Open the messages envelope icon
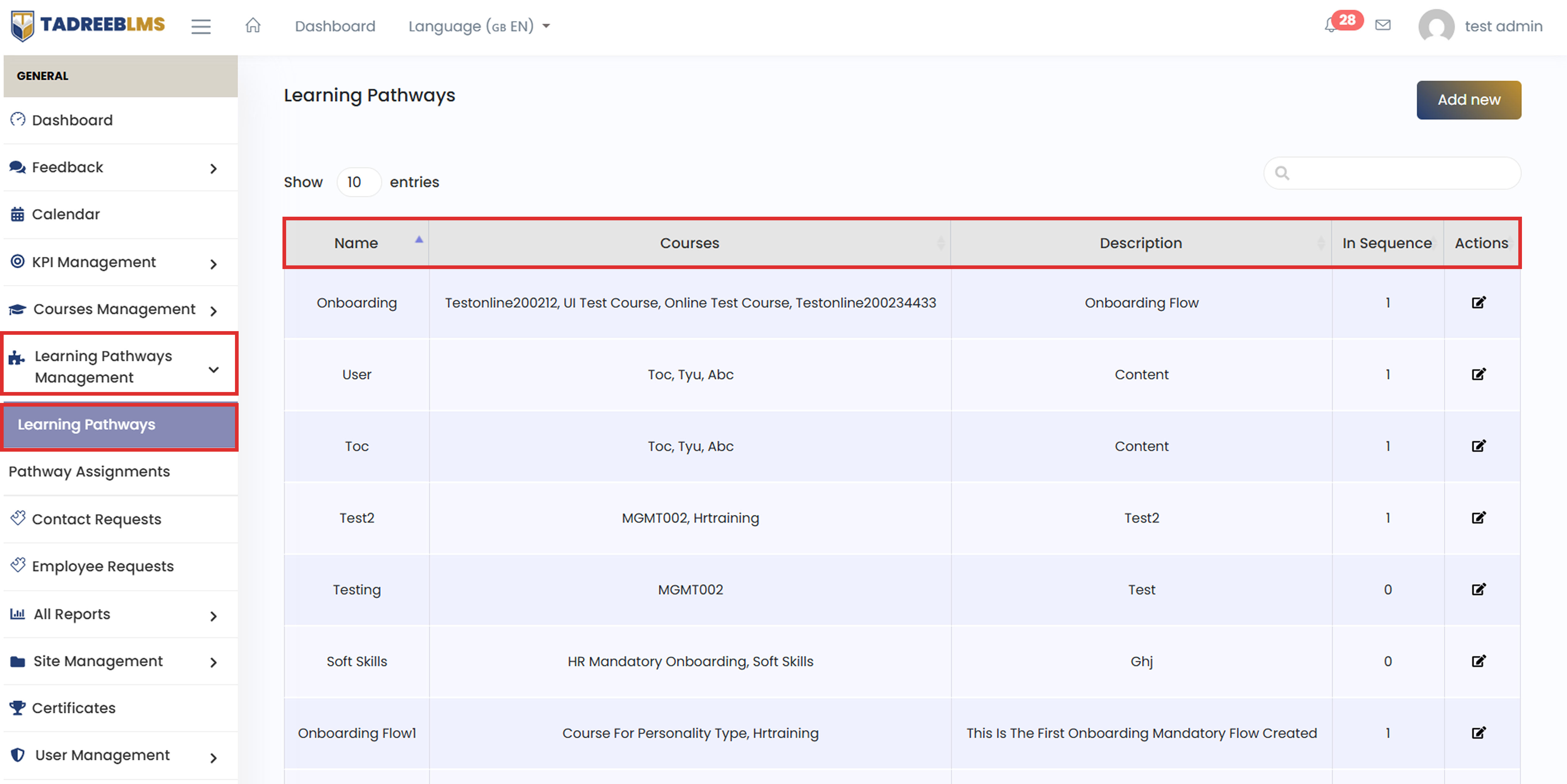This screenshot has width=1567, height=784. [1383, 25]
